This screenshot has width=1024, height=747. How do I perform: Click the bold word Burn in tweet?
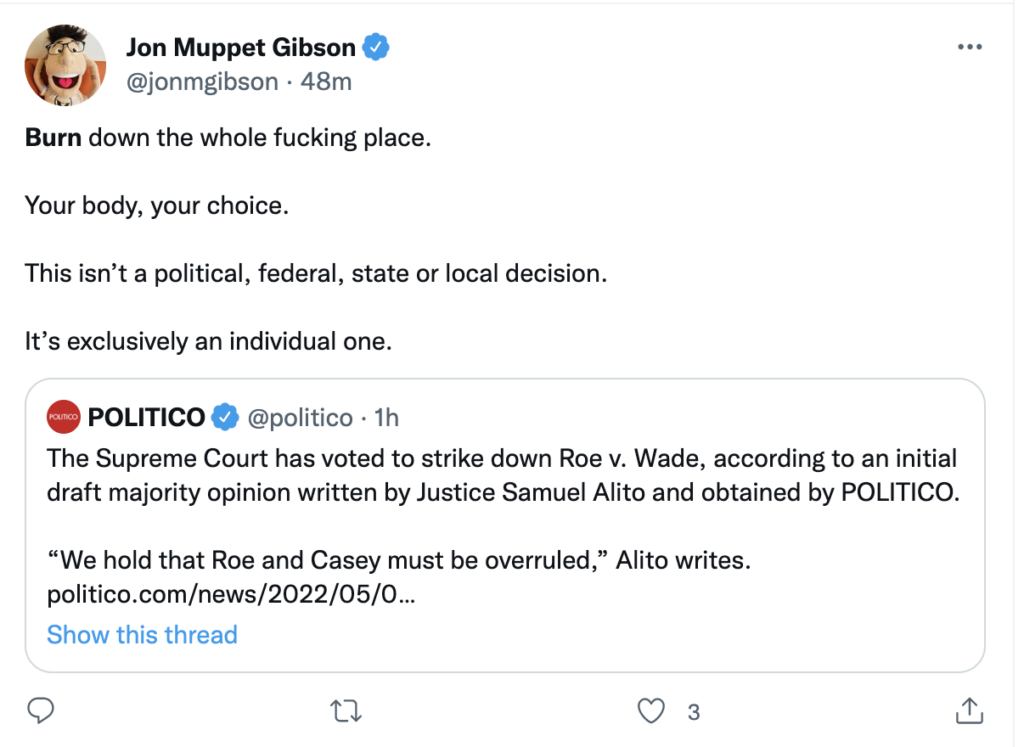coord(53,137)
